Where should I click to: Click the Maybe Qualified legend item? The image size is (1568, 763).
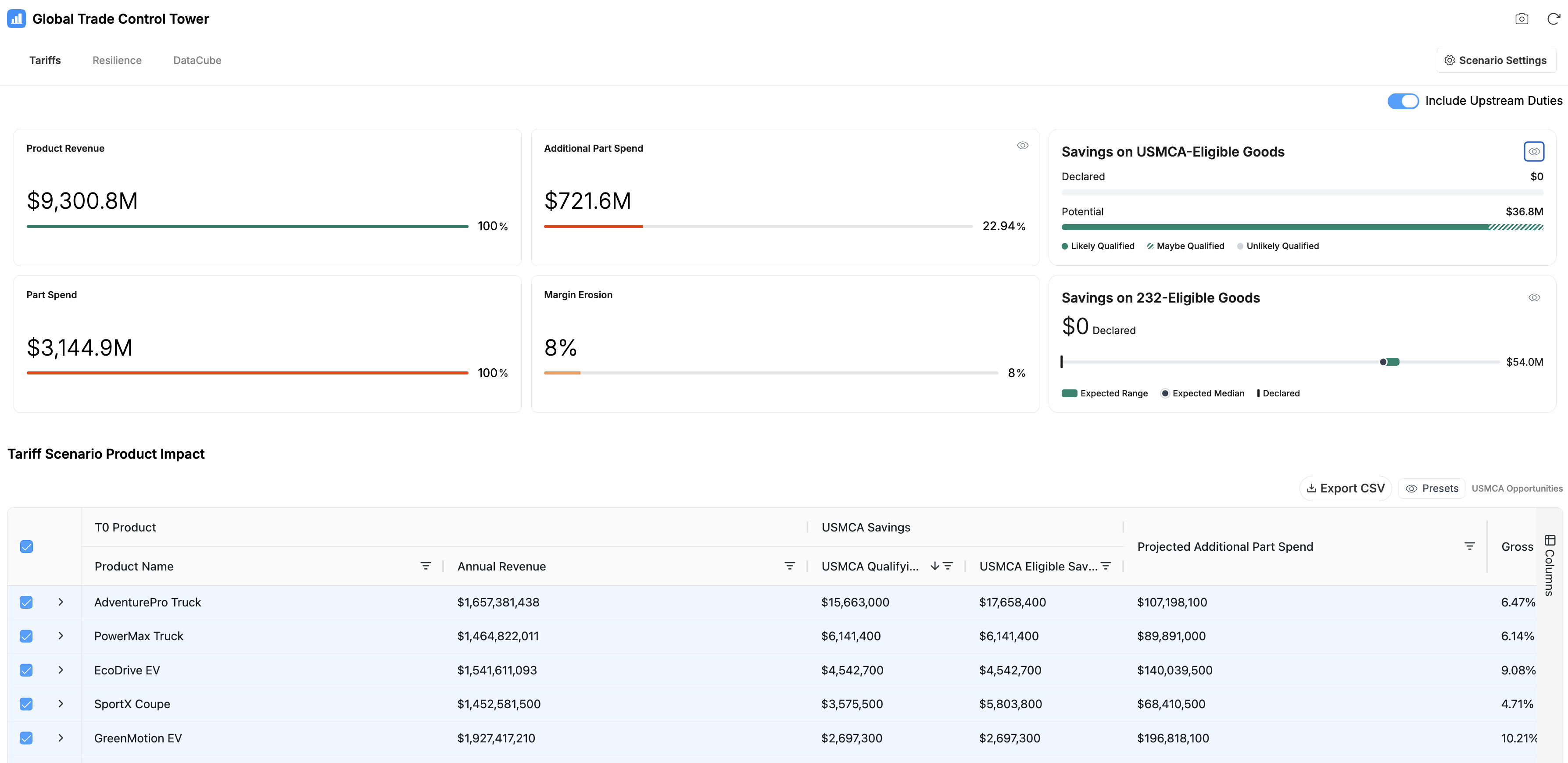click(1186, 246)
